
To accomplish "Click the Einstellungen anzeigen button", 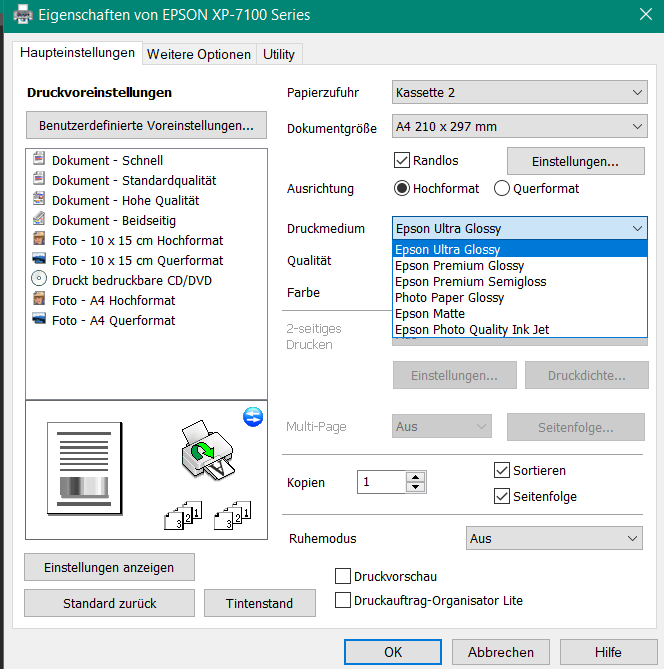I will [x=109, y=567].
